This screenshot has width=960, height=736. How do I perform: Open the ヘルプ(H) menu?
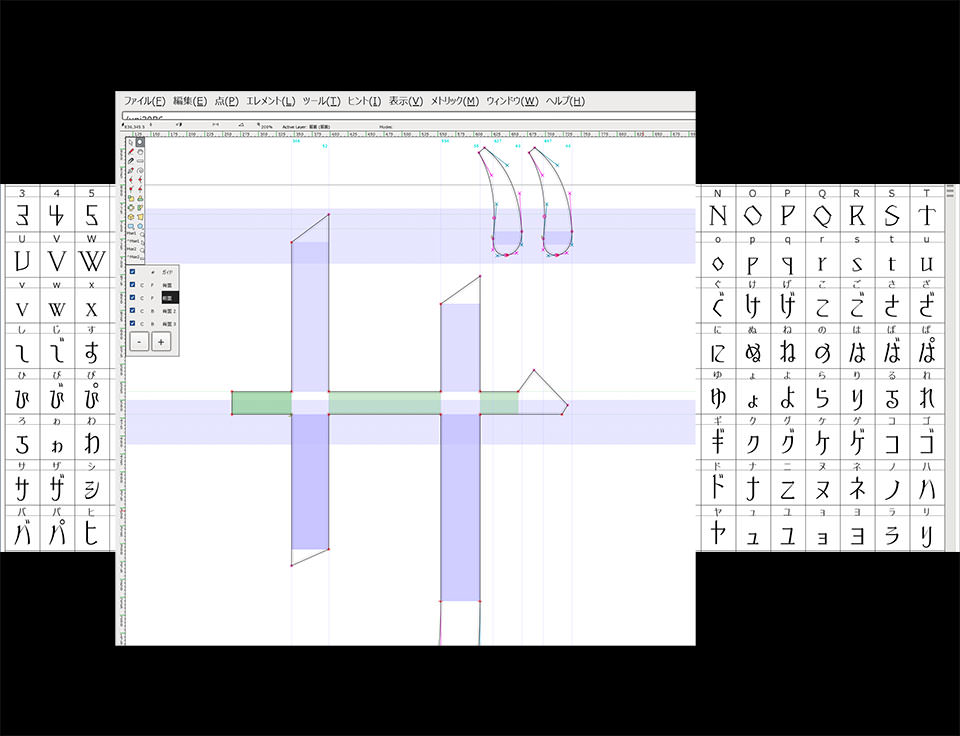(564, 101)
